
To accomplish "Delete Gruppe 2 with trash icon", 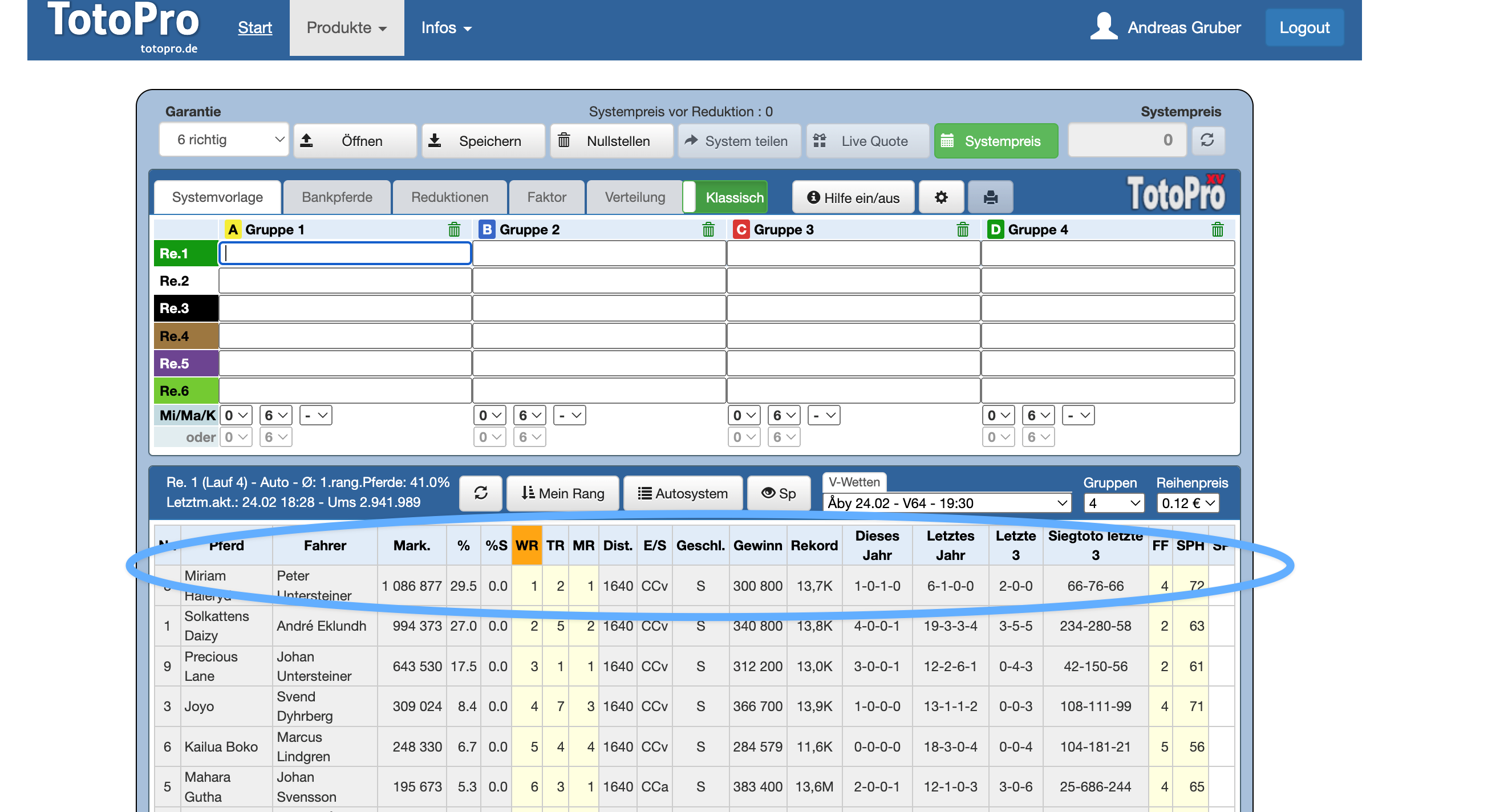I will point(708,229).
